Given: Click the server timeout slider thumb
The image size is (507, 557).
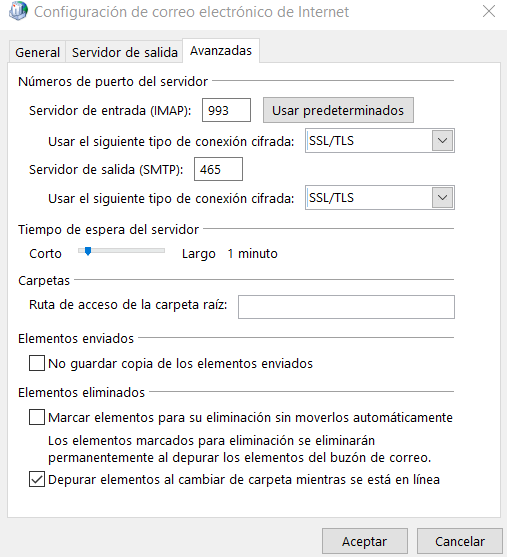Looking at the screenshot, I should (88, 251).
